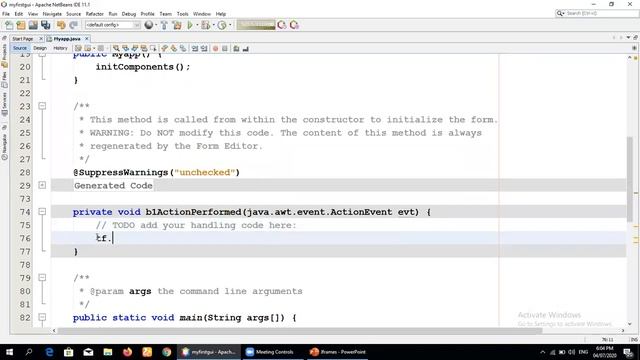The width and height of the screenshot is (640, 360).
Task: Click the Find Next Occurrence icon
Action: coord(135,49)
